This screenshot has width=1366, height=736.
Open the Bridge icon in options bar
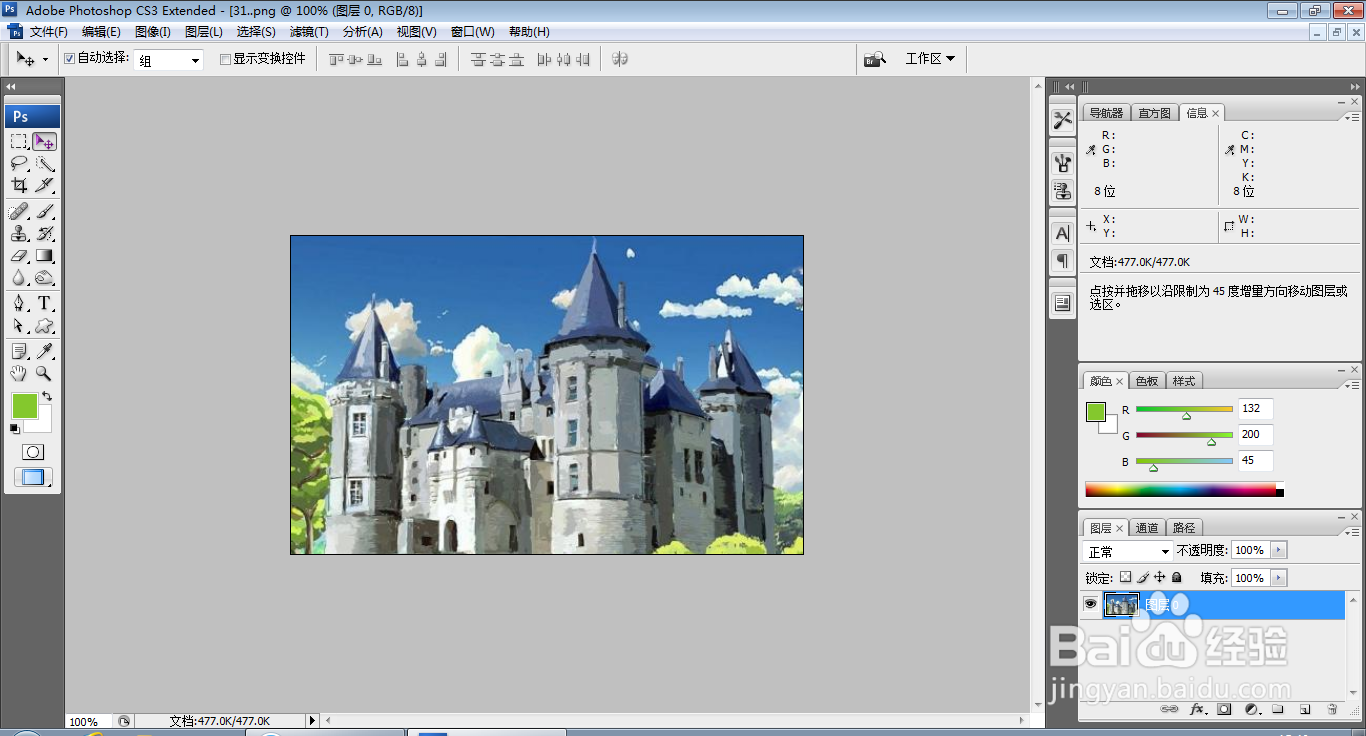click(x=875, y=59)
